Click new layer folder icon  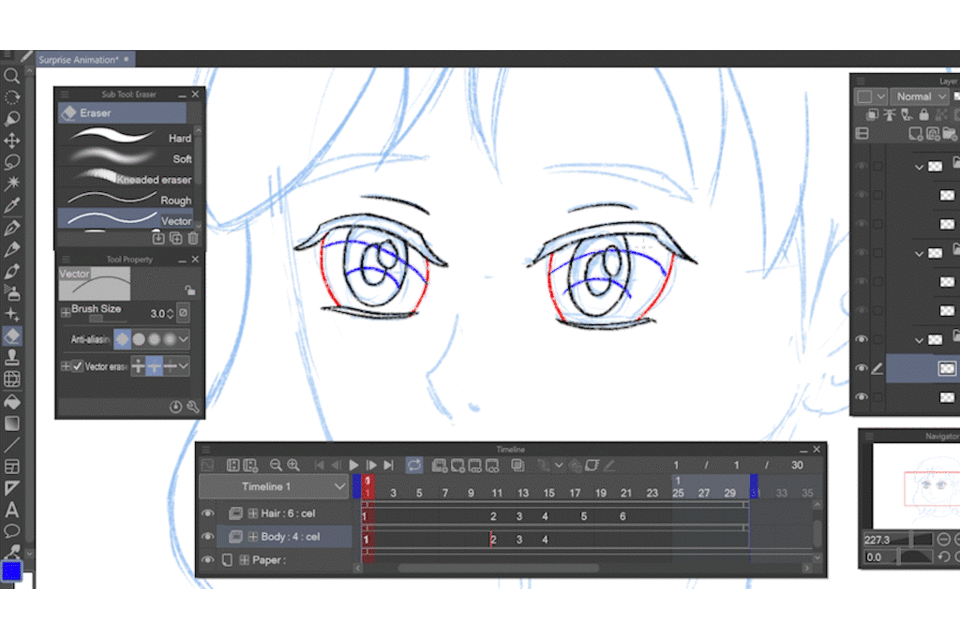(949, 133)
